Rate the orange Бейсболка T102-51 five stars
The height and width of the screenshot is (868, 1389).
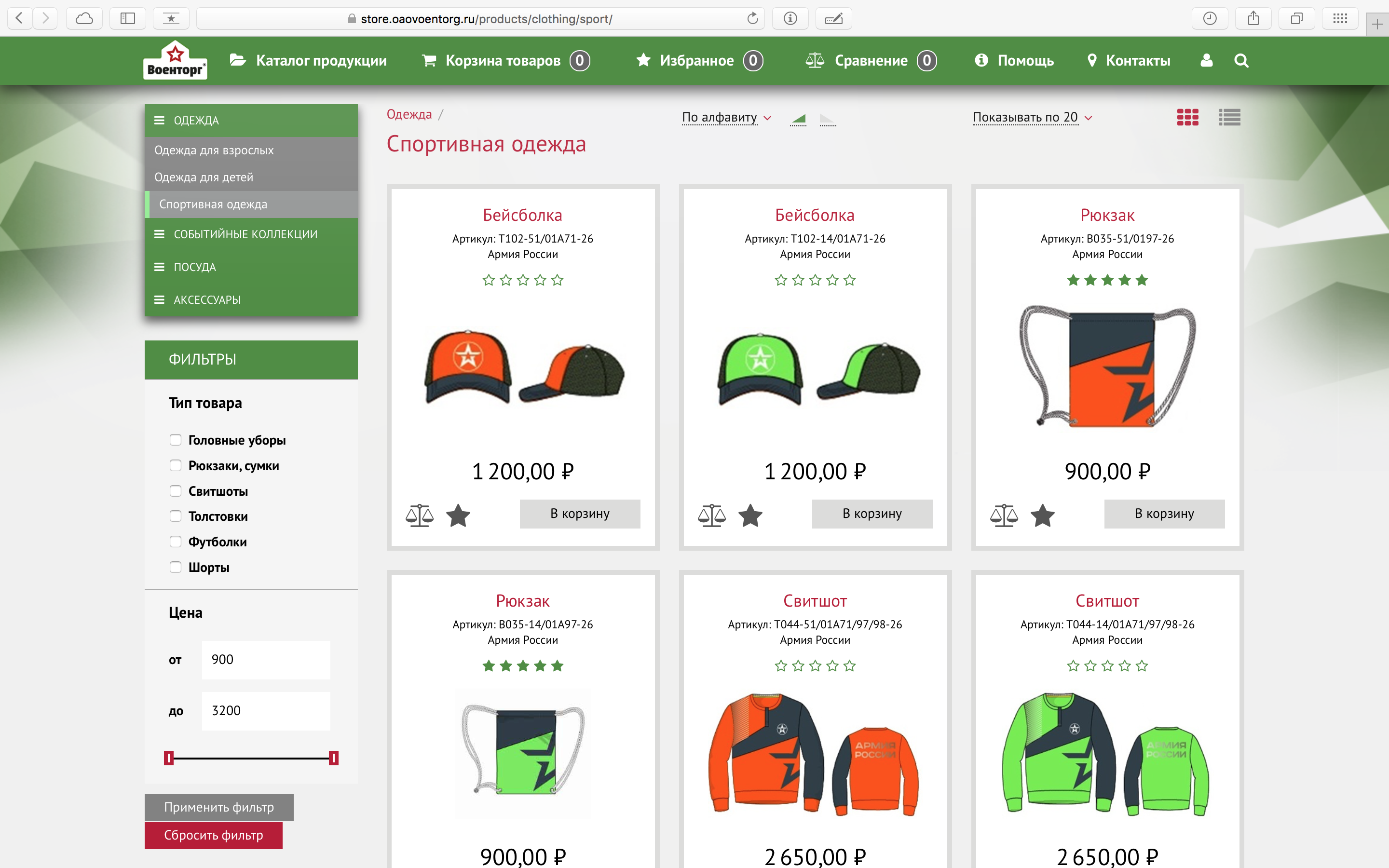coord(557,280)
